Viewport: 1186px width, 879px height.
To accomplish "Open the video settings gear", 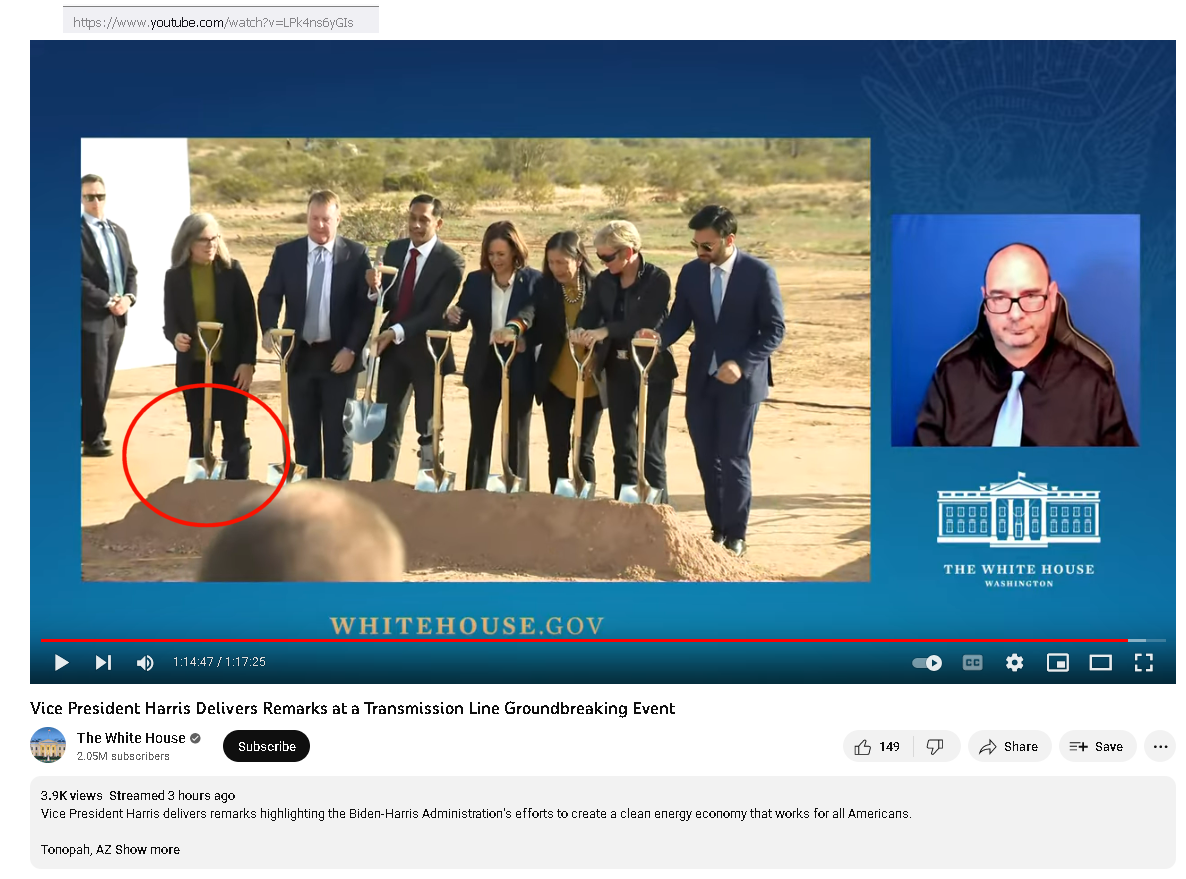I will [x=1014, y=663].
